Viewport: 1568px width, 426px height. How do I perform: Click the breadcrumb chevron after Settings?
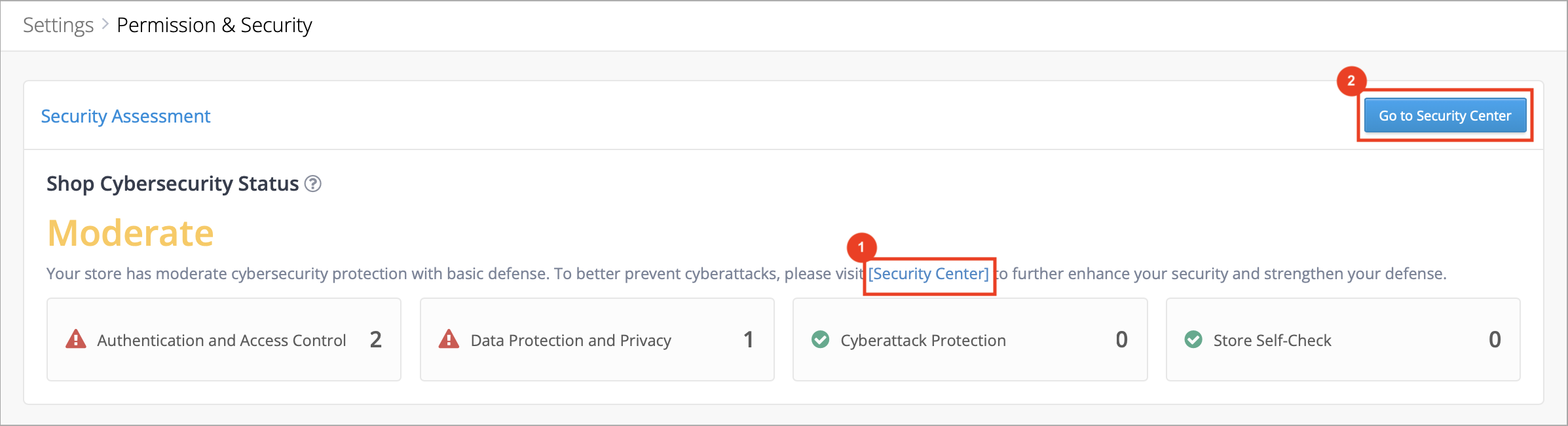[x=105, y=26]
